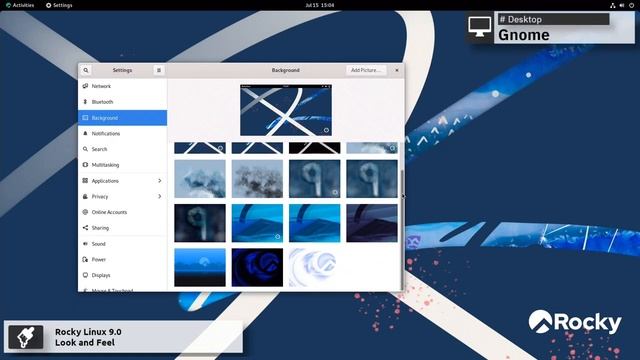Open the power icon in top bar

(x=631, y=5)
